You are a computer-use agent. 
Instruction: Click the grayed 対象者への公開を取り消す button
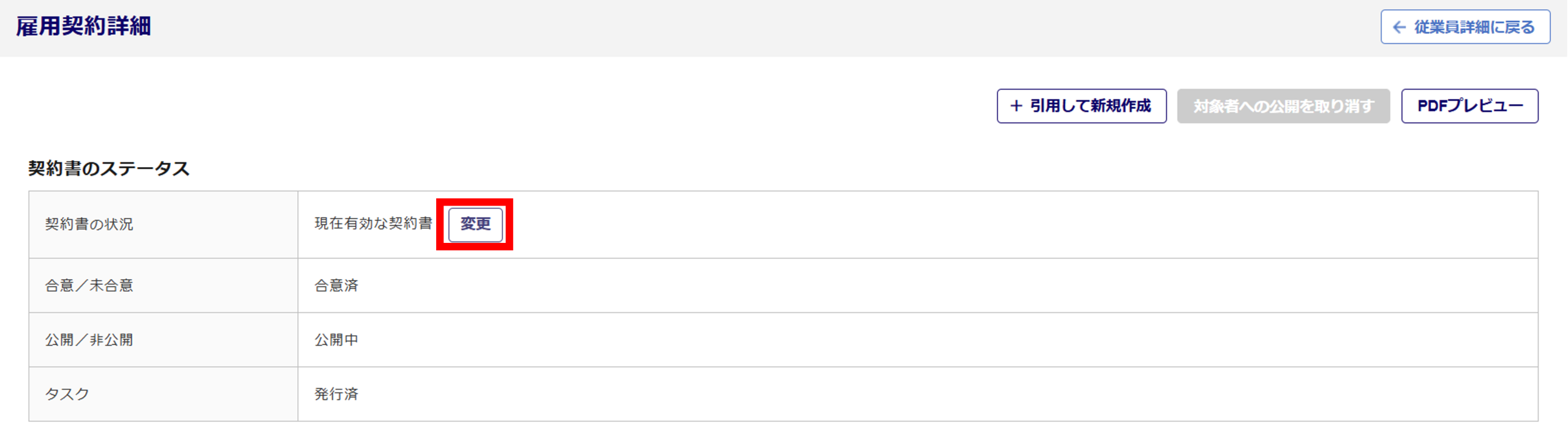[1283, 106]
